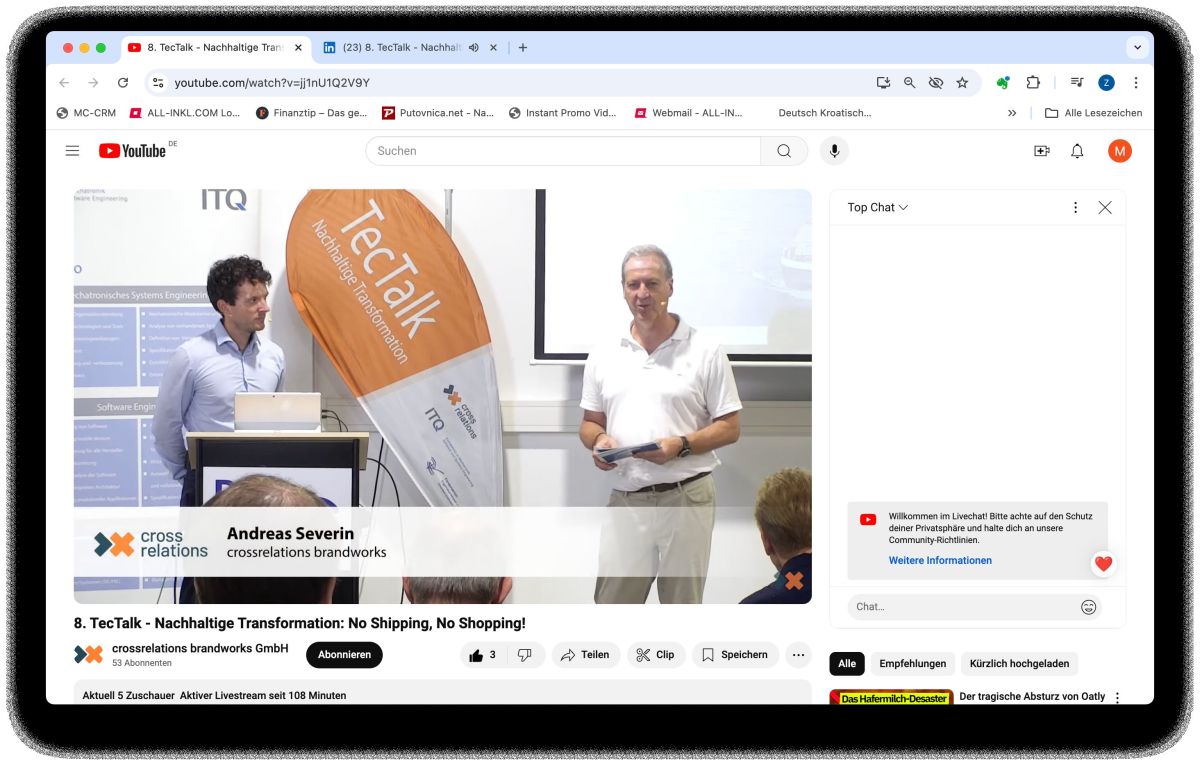Click the live video player
Image resolution: width=1200 pixels, height=765 pixels.
tap(442, 396)
